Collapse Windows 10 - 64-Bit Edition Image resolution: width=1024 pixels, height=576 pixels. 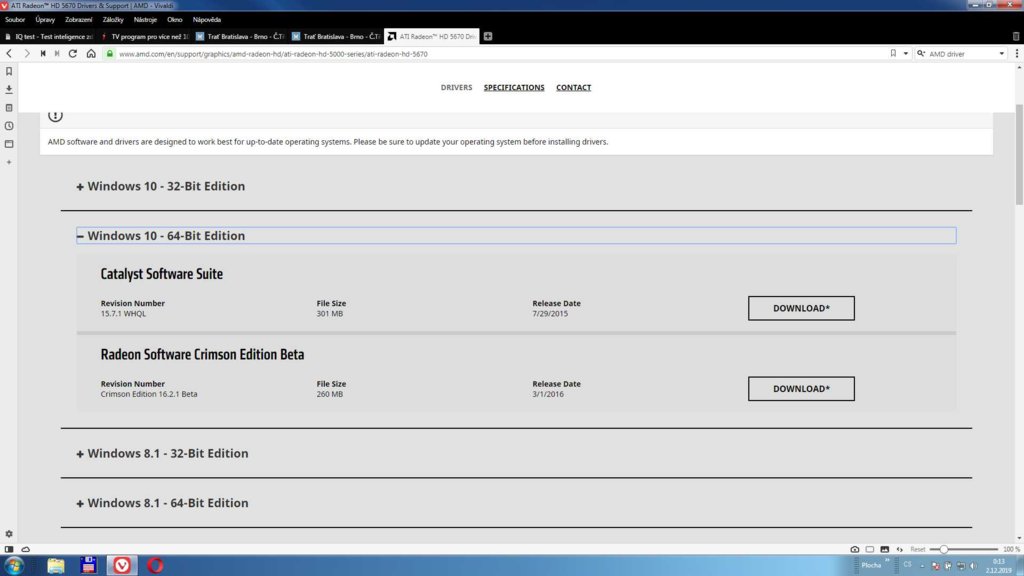coord(516,236)
